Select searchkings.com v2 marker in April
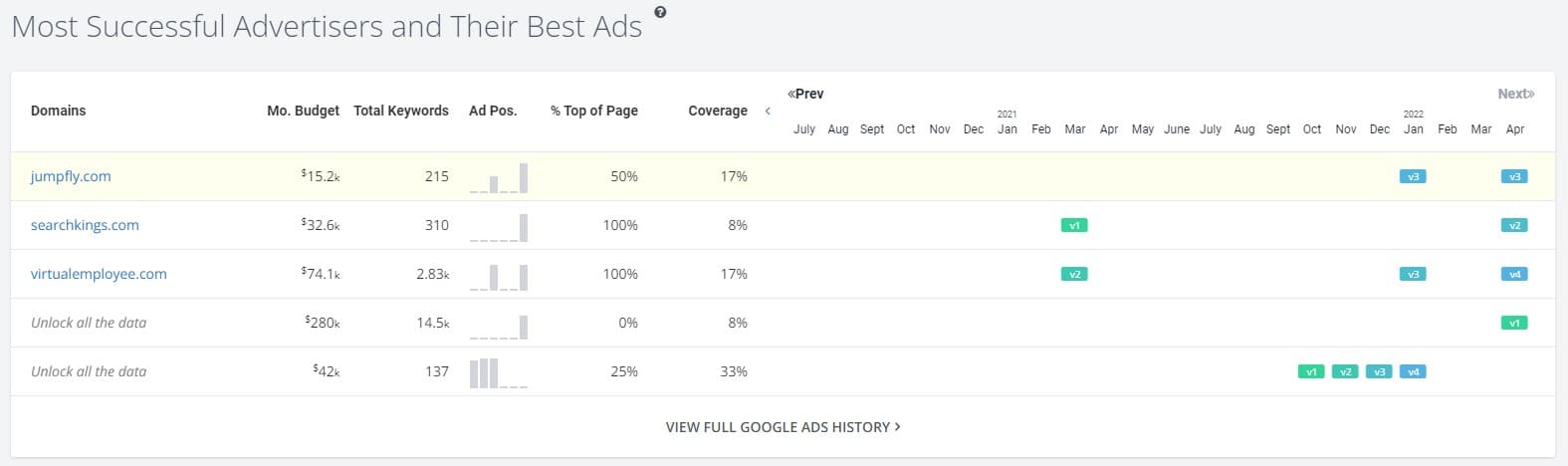The image size is (1568, 466). click(1514, 225)
